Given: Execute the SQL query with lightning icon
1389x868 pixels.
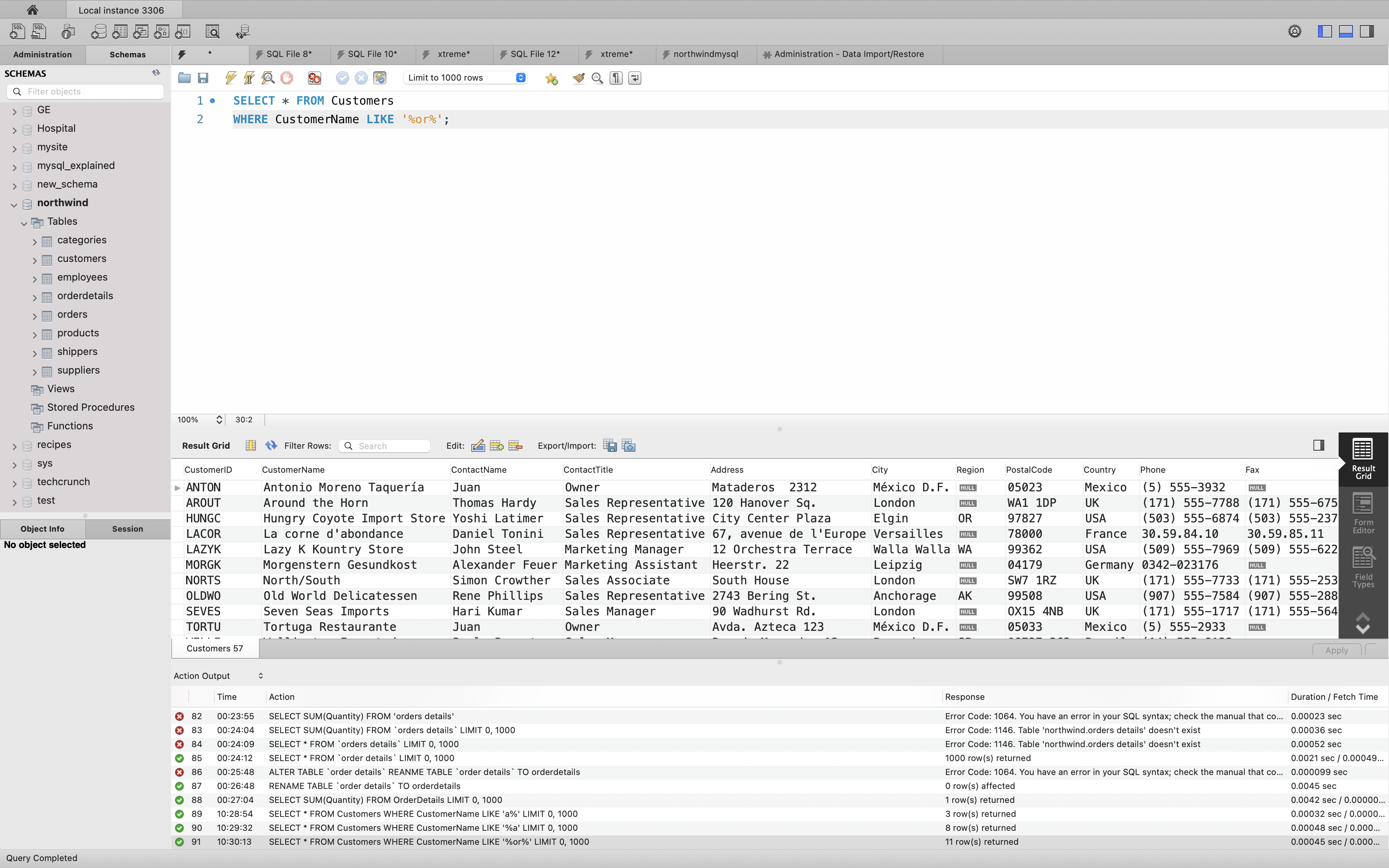Looking at the screenshot, I should (231, 77).
